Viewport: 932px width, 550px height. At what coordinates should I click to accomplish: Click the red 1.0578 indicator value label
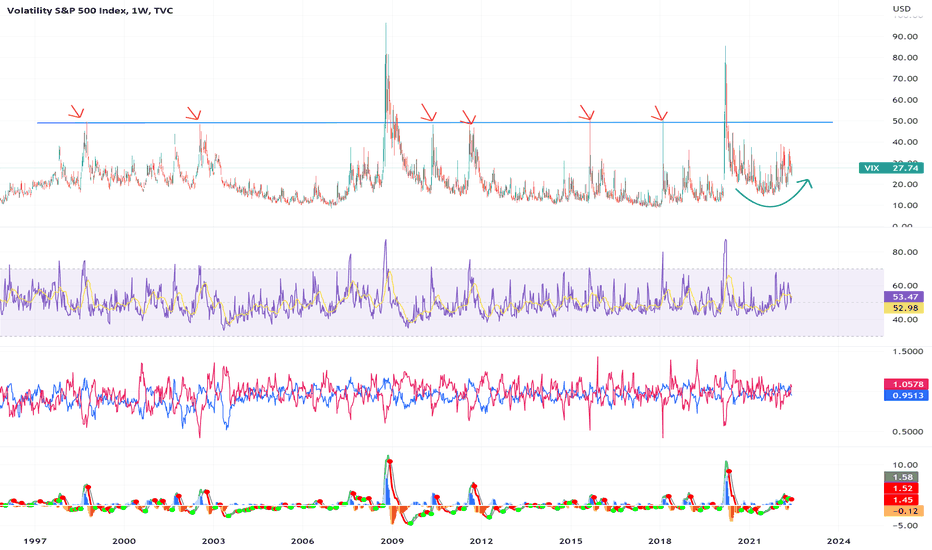[906, 384]
